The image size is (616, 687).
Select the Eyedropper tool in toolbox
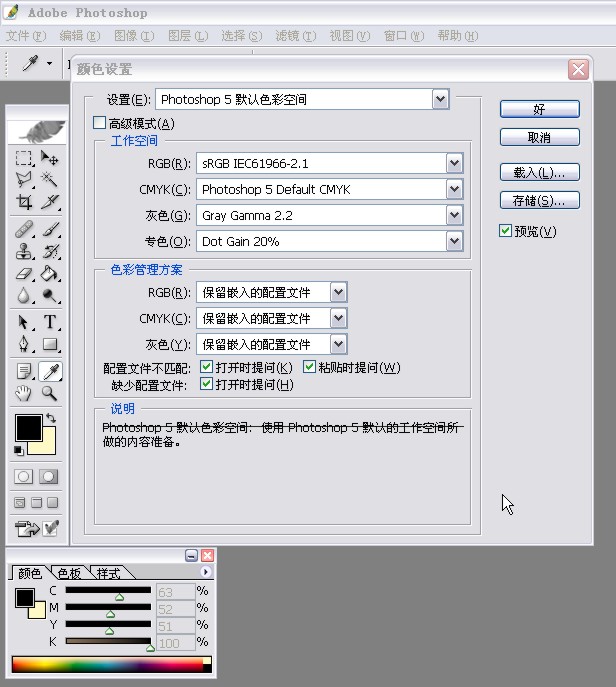[x=50, y=371]
